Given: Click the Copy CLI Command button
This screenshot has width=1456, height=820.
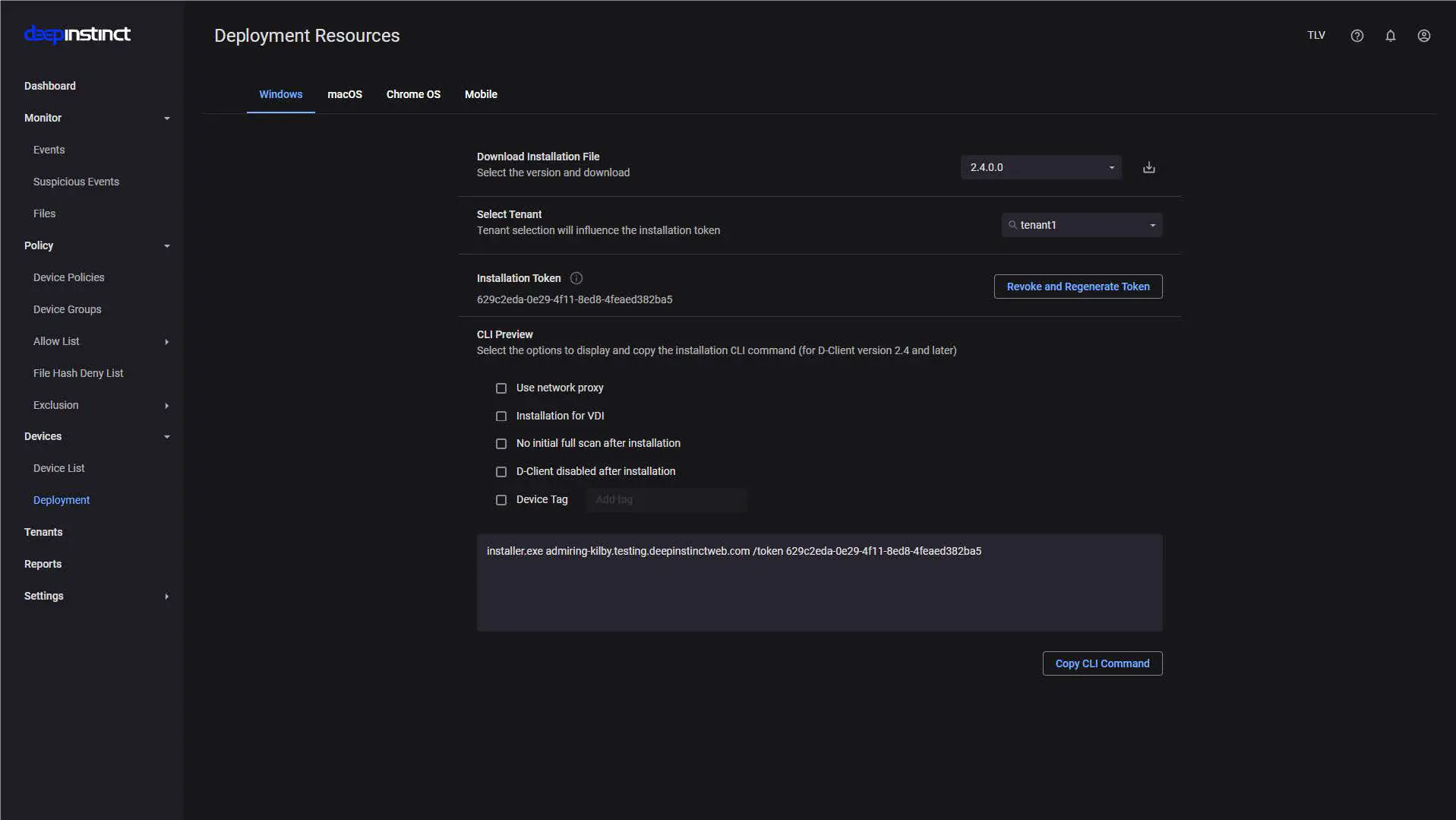Looking at the screenshot, I should coord(1102,663).
